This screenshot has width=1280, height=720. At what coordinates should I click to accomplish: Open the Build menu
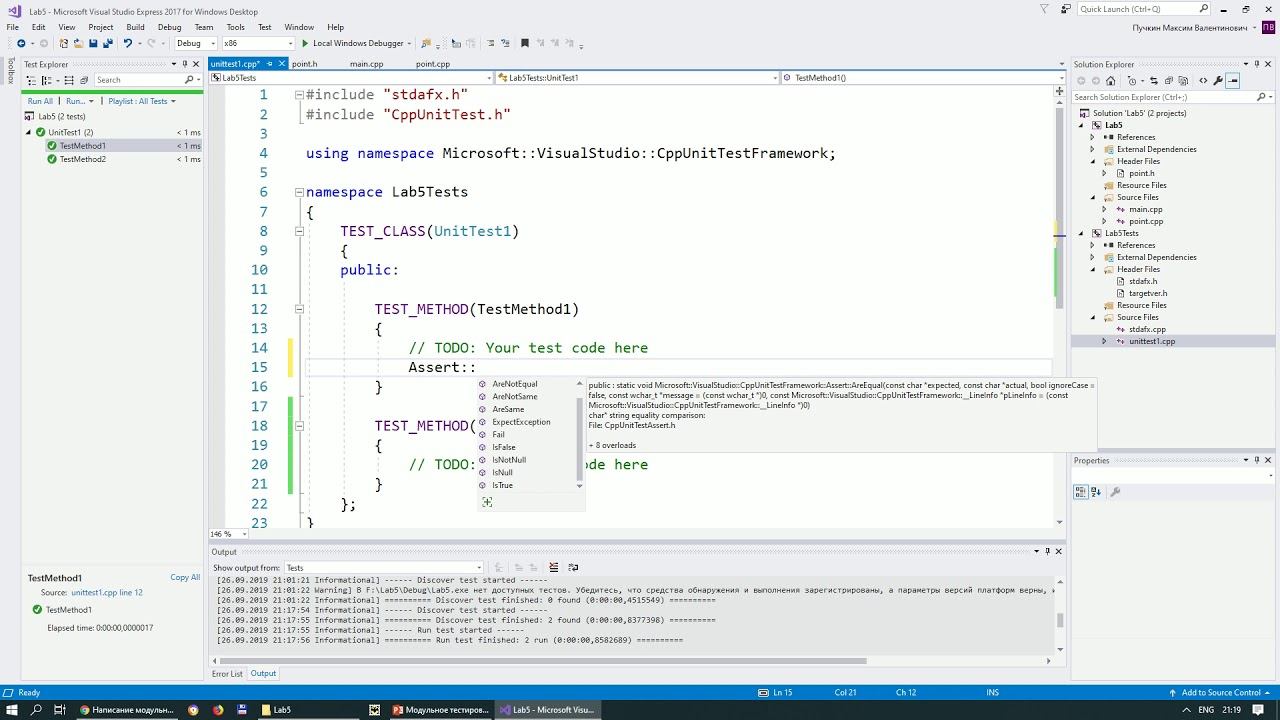135,27
